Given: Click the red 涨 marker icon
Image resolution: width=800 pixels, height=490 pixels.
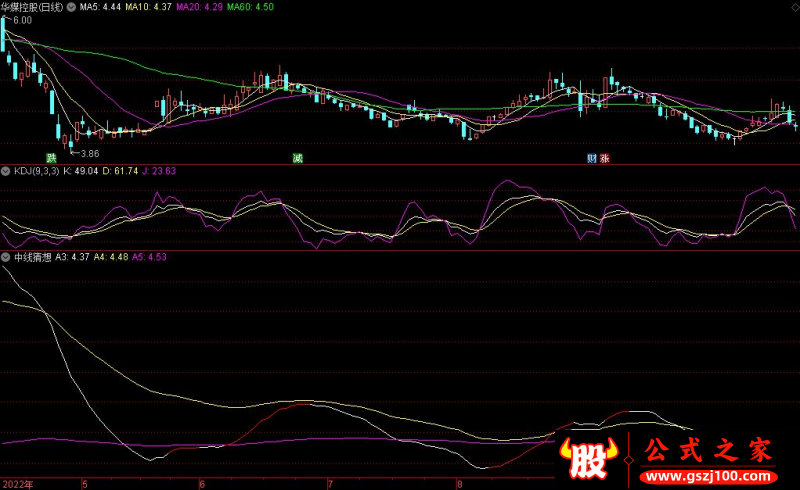Looking at the screenshot, I should click(x=604, y=158).
